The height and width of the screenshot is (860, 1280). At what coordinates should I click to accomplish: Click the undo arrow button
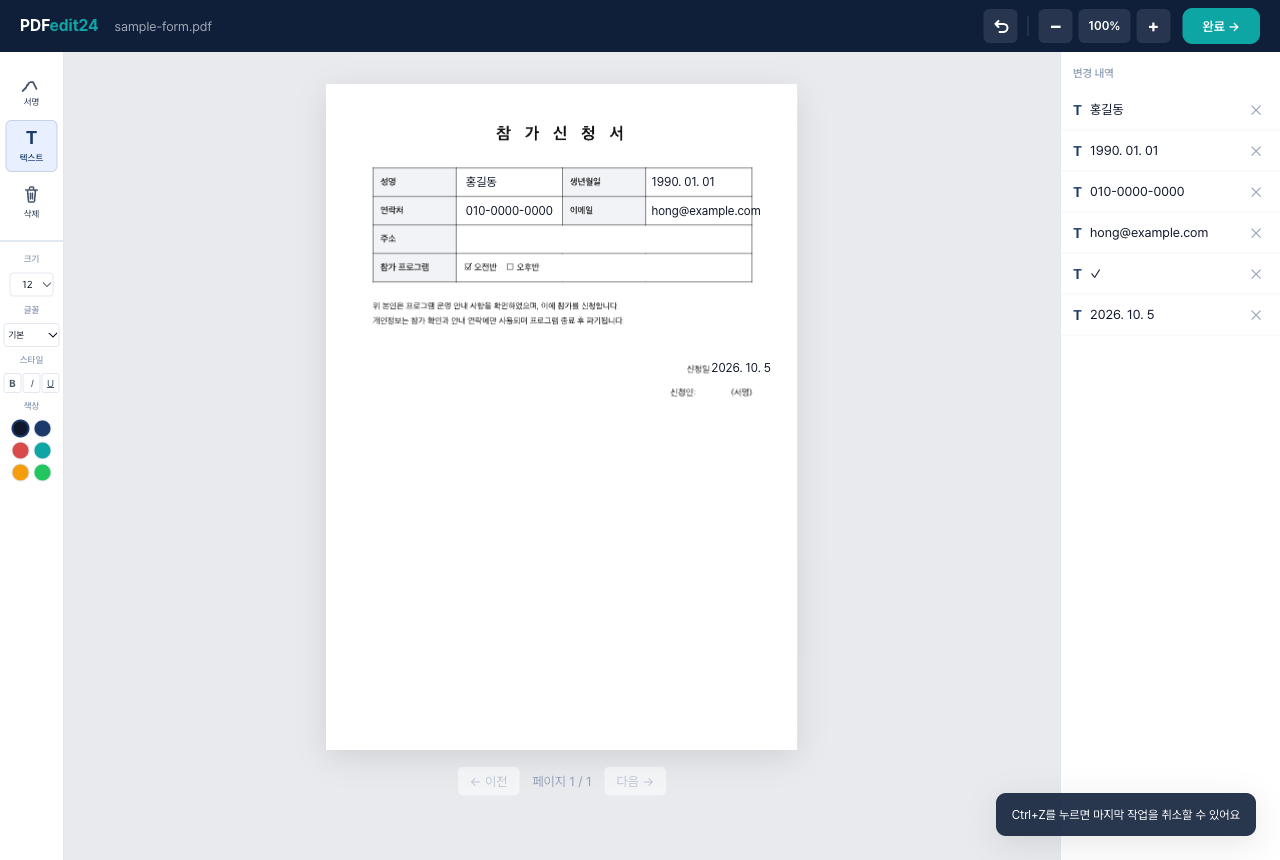[1000, 26]
